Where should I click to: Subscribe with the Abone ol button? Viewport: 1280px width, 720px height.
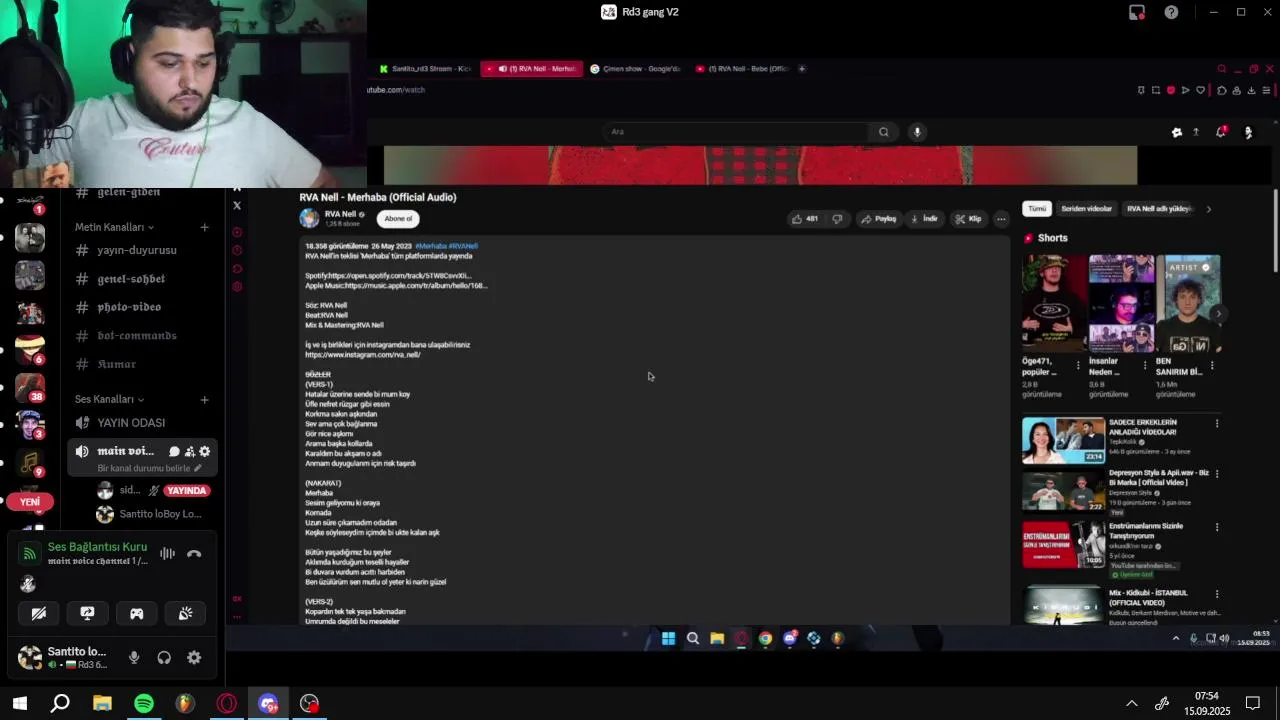(x=398, y=219)
